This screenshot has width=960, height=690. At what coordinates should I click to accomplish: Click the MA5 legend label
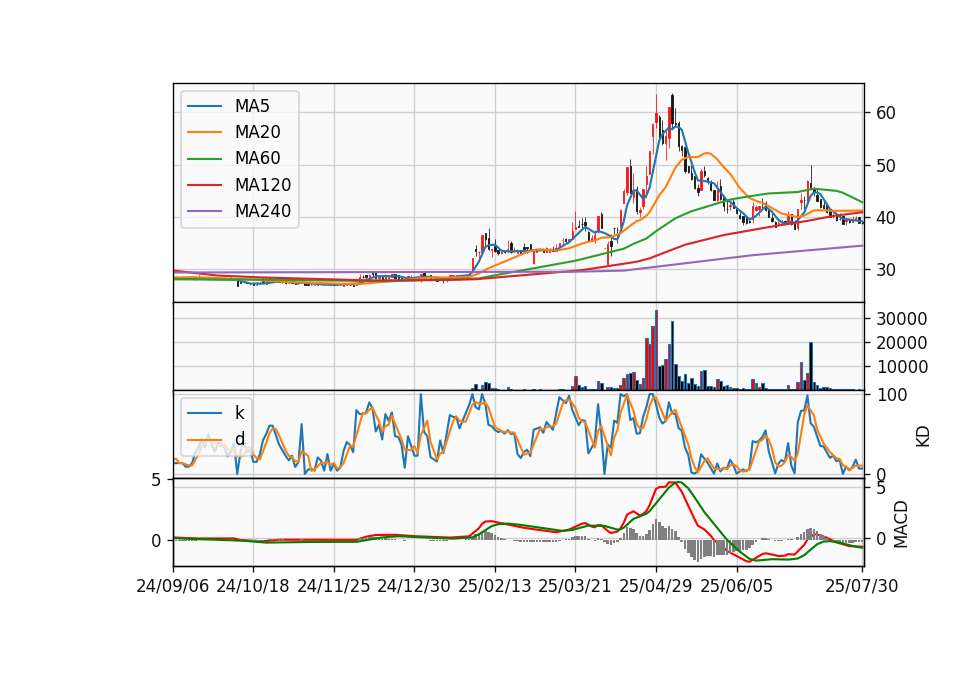[x=252, y=106]
